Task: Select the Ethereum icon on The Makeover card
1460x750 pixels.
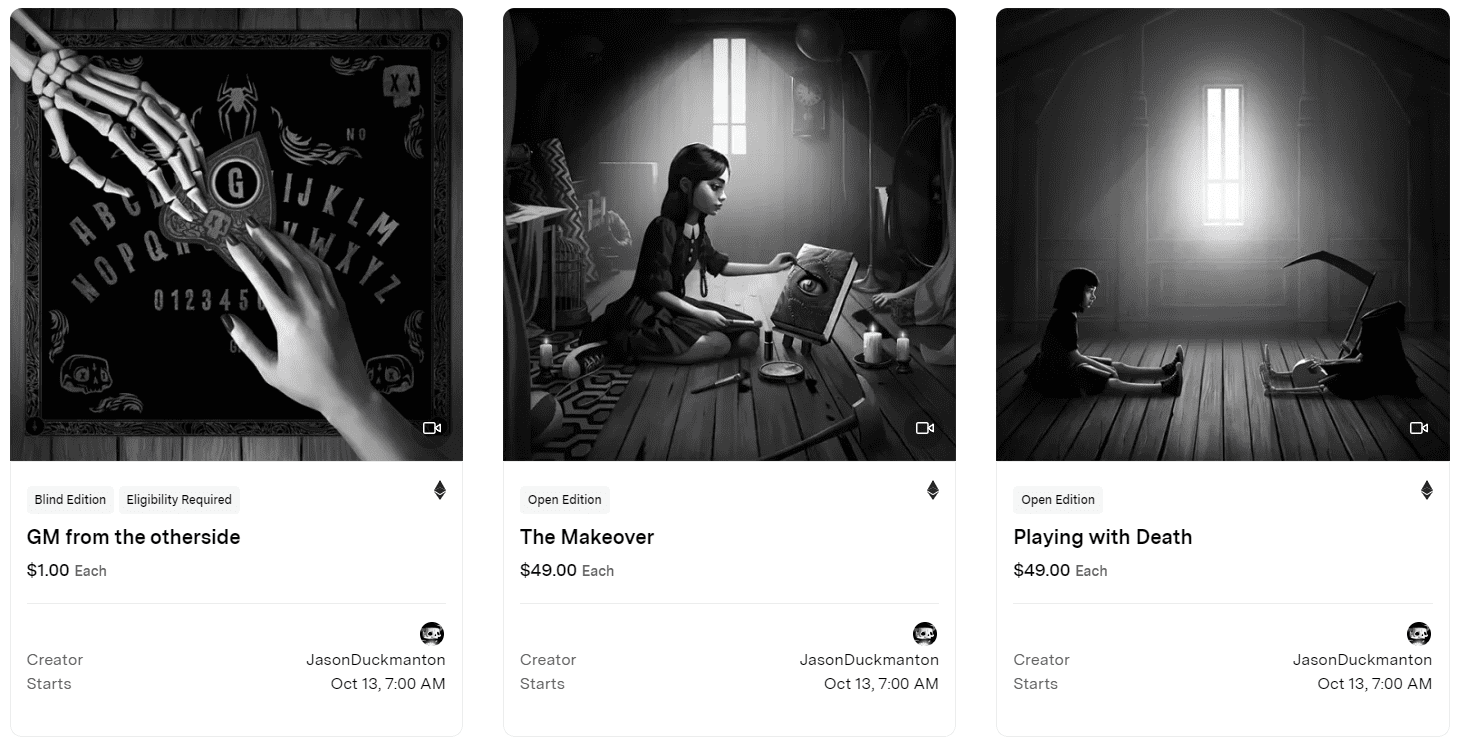Action: (933, 490)
